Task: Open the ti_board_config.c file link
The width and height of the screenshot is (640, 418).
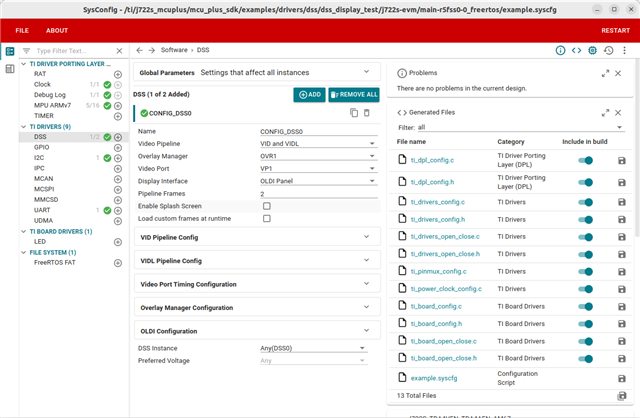Action: coord(436,307)
